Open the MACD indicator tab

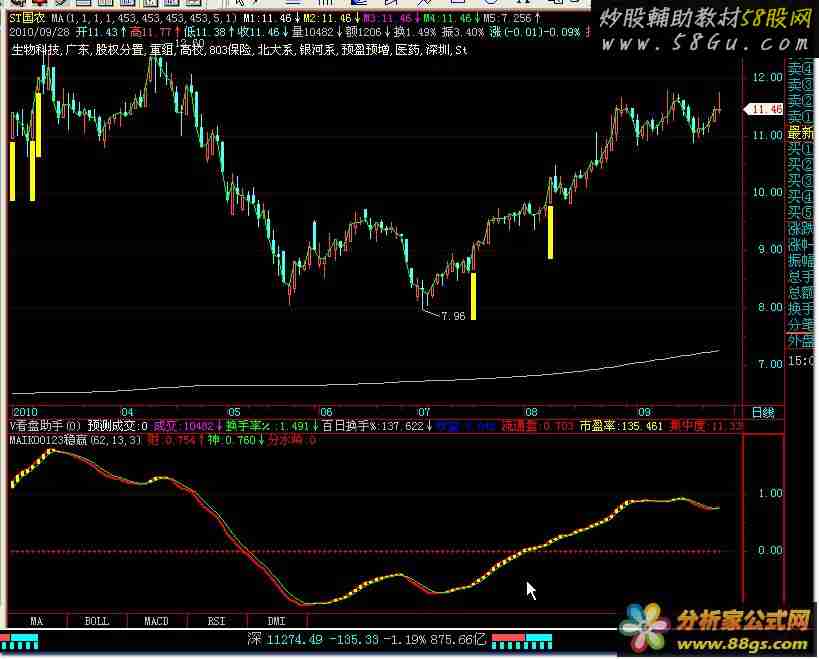pos(156,621)
